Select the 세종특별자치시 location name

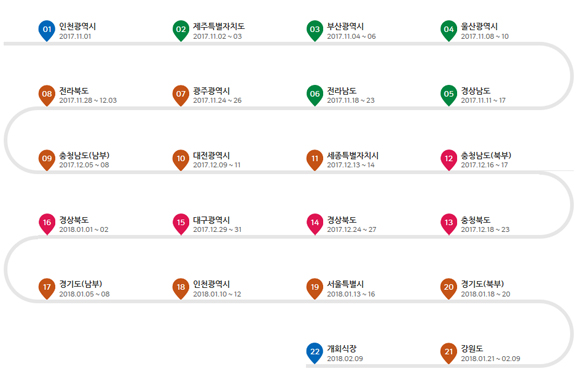(x=353, y=155)
